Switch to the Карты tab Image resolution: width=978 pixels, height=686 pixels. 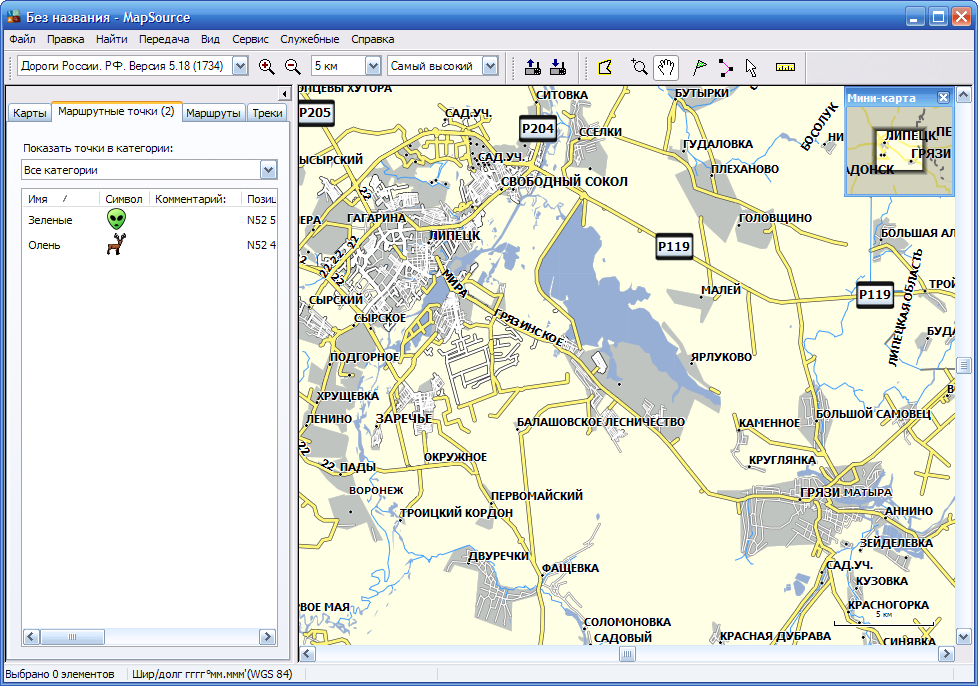tap(29, 113)
